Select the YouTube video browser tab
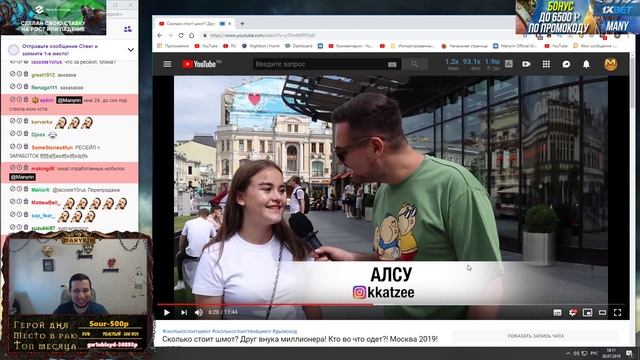640x360 pixels. click(195, 24)
